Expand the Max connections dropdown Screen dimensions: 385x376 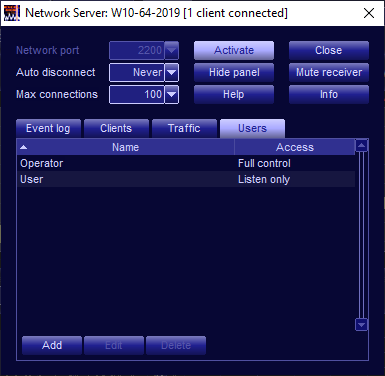(x=171, y=94)
